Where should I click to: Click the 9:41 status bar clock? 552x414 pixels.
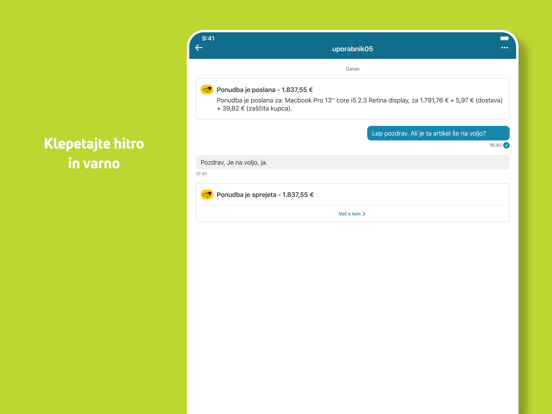pos(208,38)
